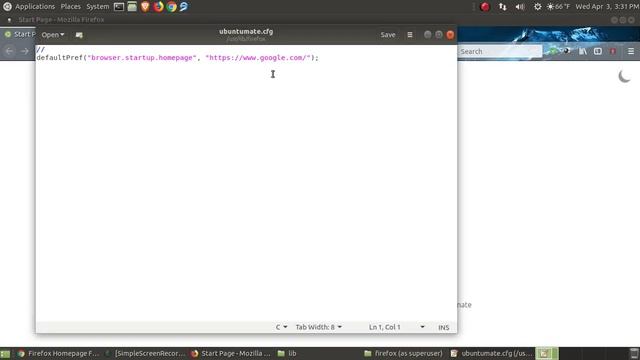Open the clock showing Wed Apr 3

coord(607,7)
